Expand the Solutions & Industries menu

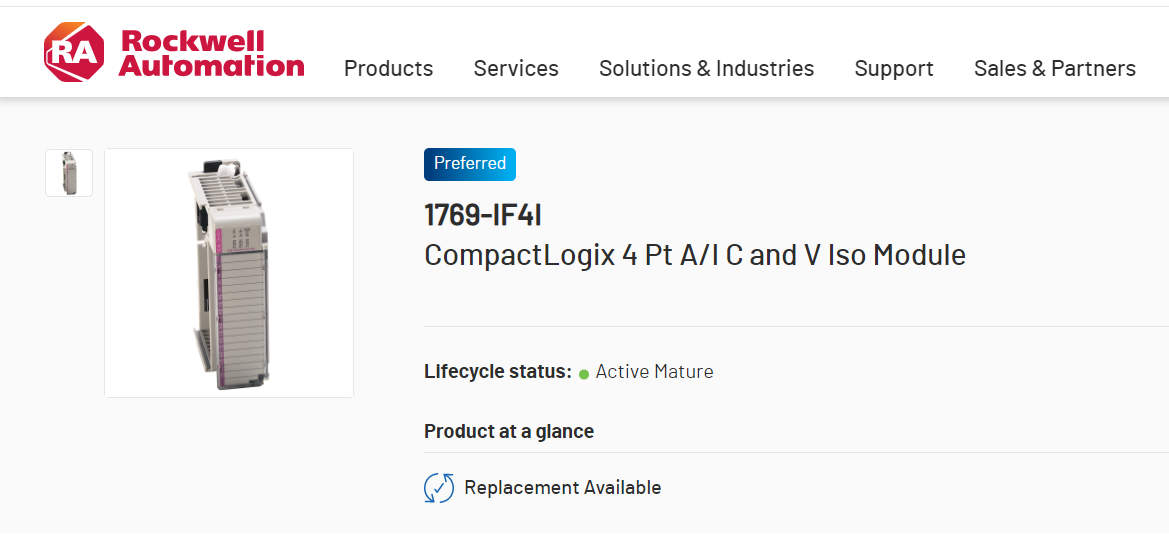[706, 68]
